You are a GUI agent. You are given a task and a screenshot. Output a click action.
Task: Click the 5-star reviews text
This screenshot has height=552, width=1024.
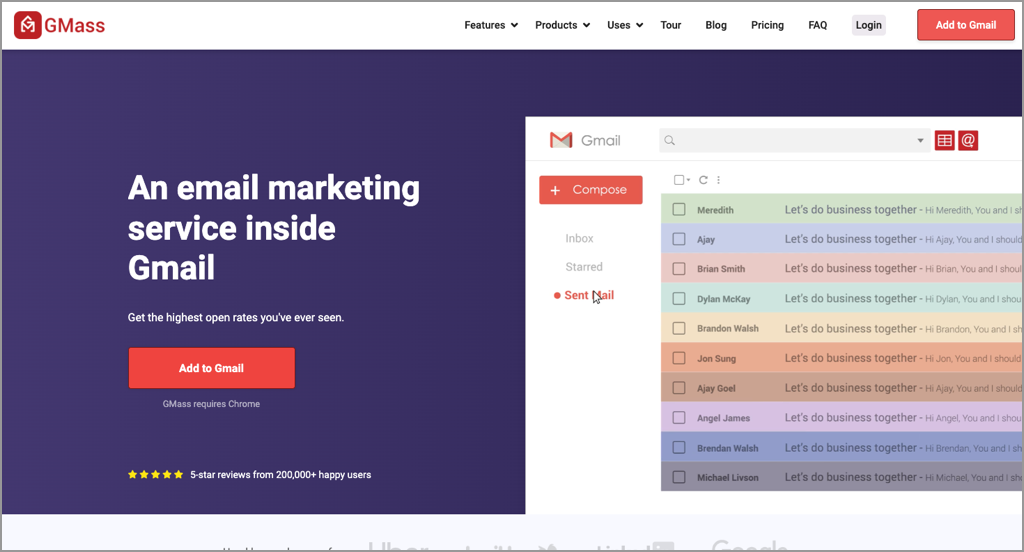pos(281,475)
